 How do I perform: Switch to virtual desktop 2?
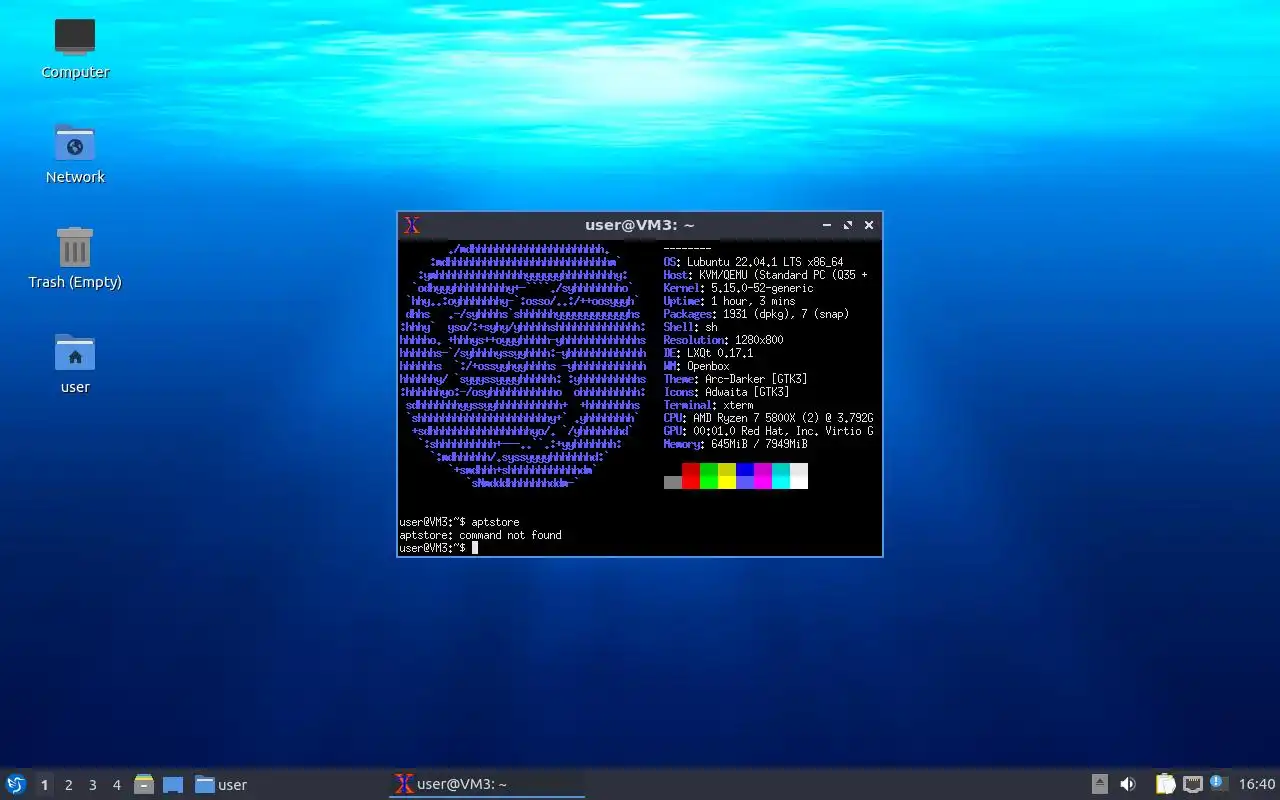68,785
